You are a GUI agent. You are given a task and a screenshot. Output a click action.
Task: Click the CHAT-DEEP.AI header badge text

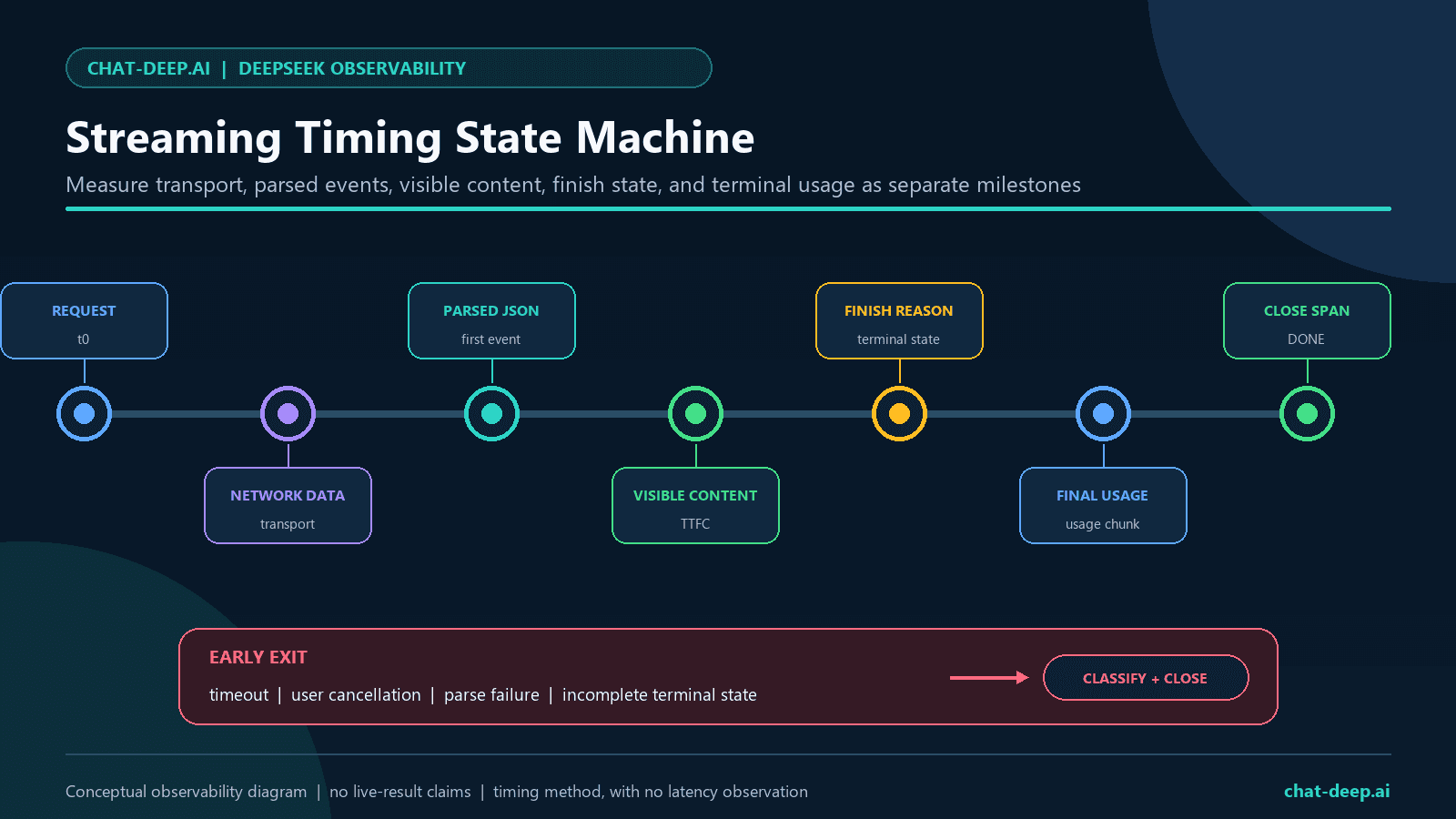coord(148,68)
